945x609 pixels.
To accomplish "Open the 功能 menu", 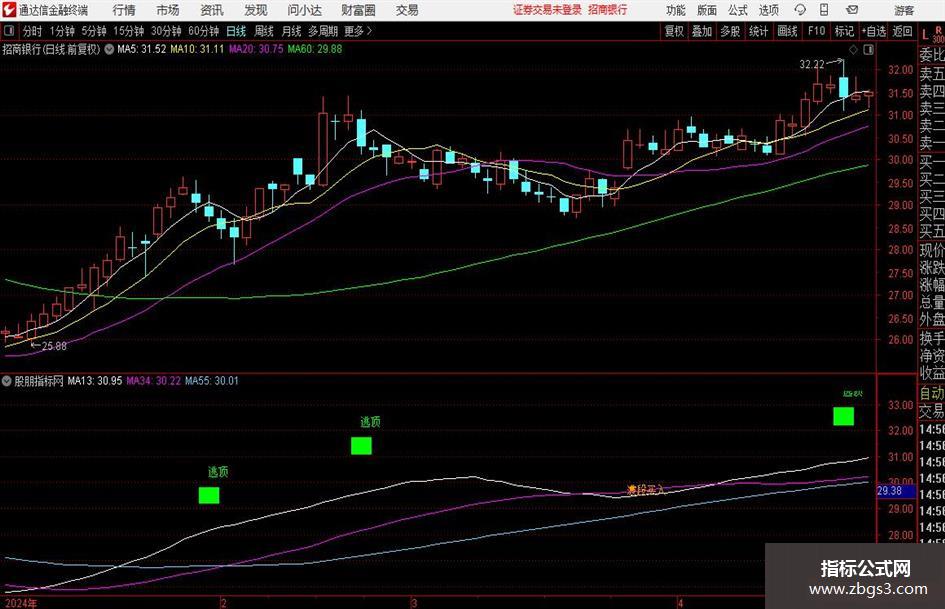I will (x=676, y=10).
